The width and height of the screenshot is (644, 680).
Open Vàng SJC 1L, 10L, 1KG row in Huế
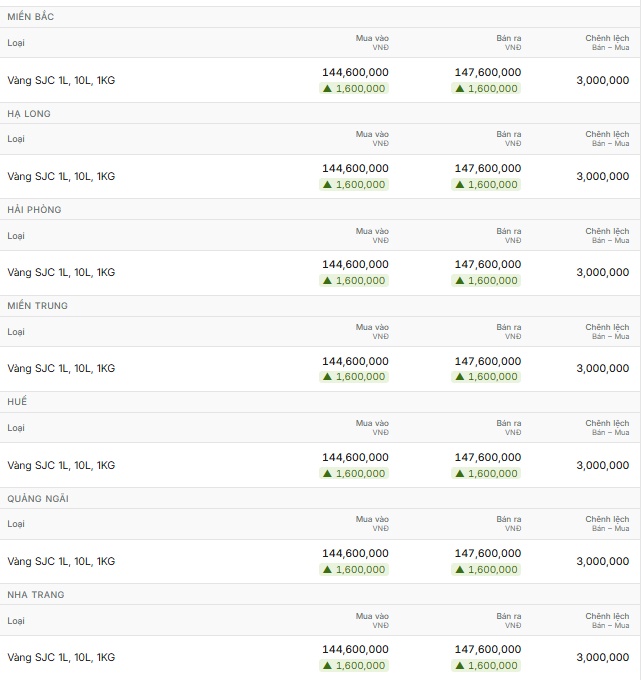pyautogui.click(x=320, y=465)
